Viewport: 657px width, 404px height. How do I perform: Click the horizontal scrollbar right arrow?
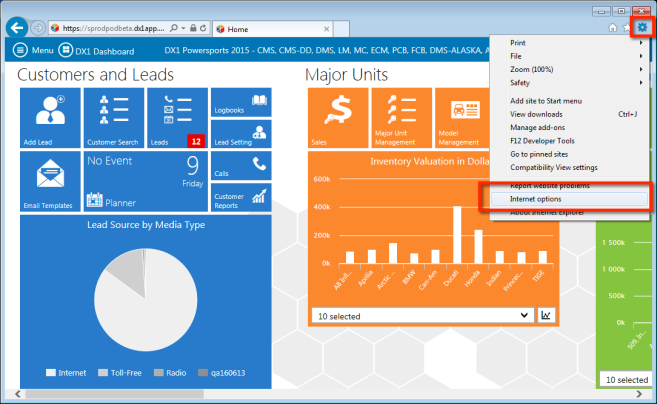(x=639, y=394)
